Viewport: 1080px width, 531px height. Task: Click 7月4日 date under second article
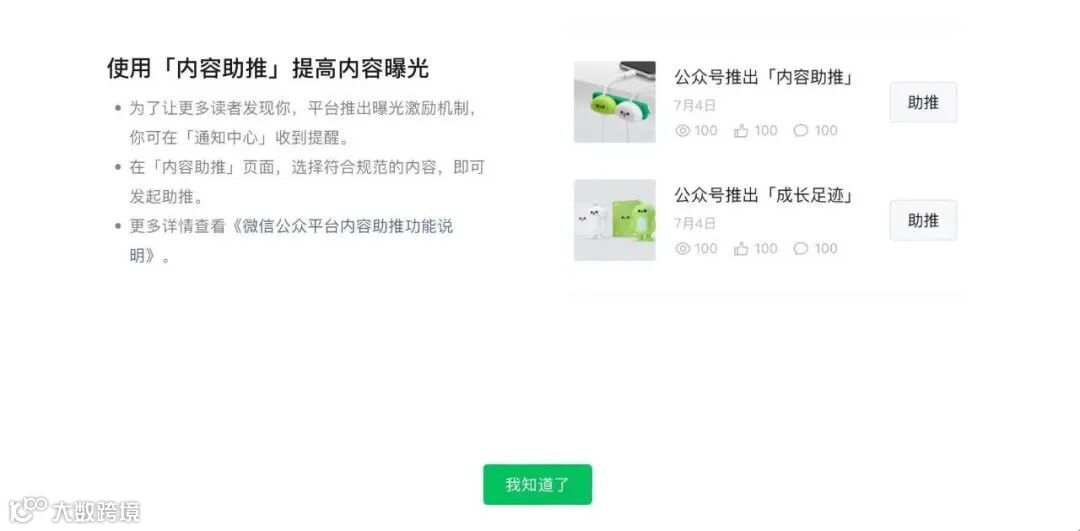point(695,223)
